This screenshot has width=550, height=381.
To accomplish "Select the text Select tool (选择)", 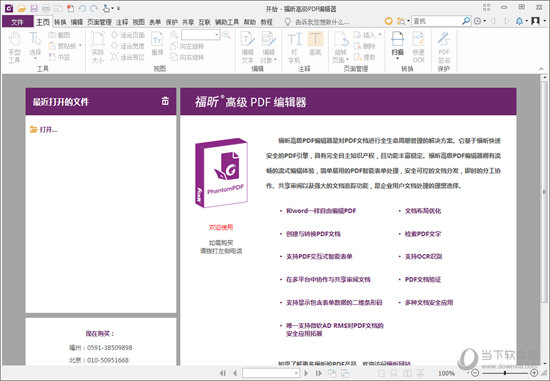I will [x=35, y=45].
